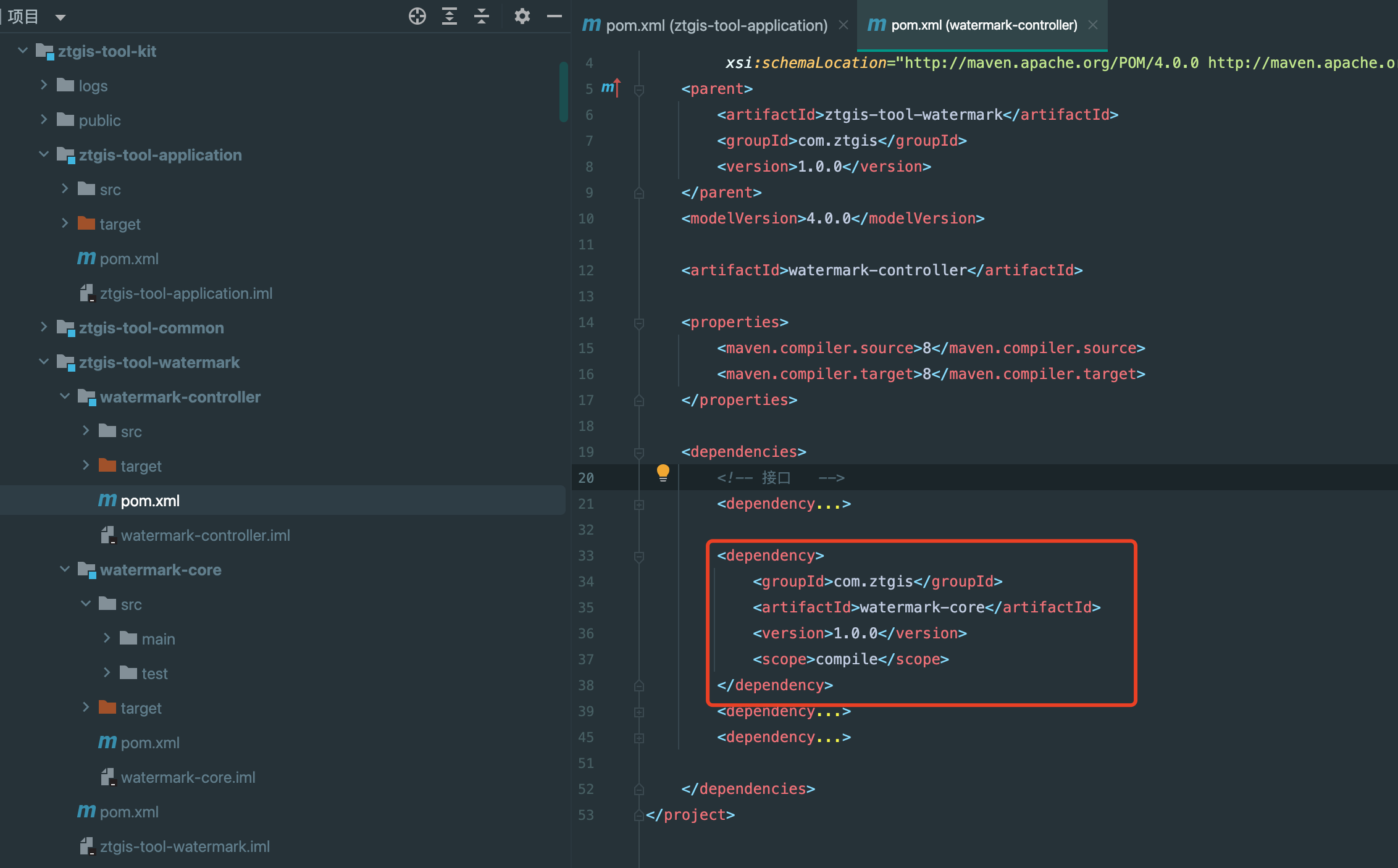Close the pom.xml (watermark-controller) tab
This screenshot has width=1398, height=868.
click(x=1093, y=25)
